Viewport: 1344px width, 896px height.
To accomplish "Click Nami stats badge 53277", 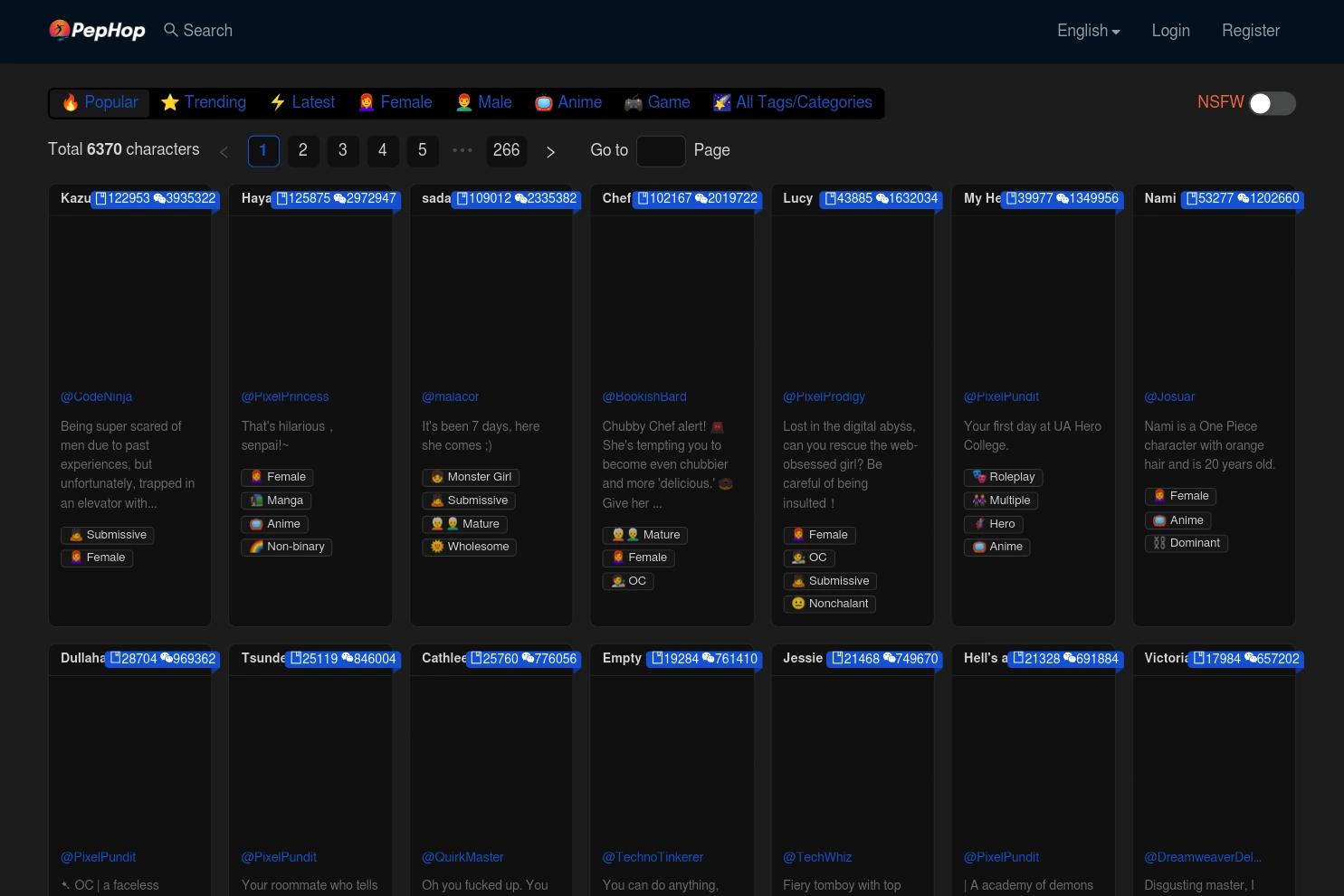I will pos(1243,198).
